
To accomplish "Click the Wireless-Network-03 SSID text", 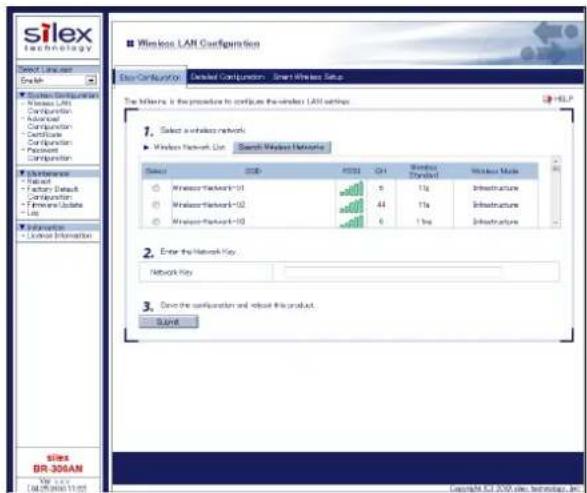I will coord(209,222).
